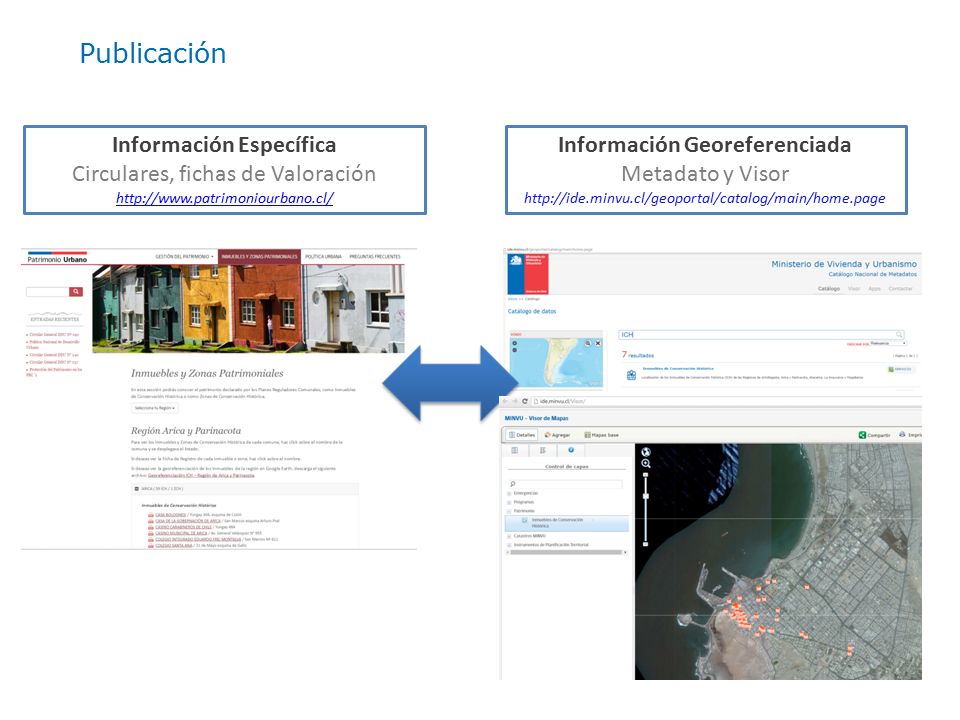Click the top end button of the zoom slider
This screenshot has width=960, height=720.
(x=646, y=474)
